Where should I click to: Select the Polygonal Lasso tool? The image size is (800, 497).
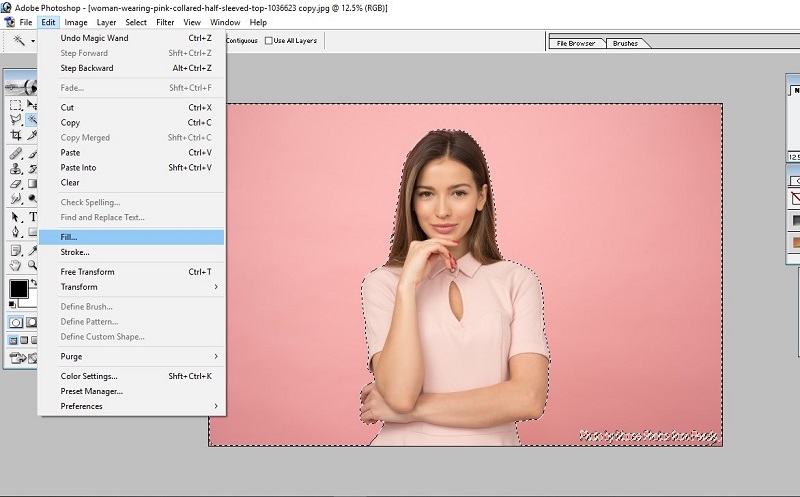click(16, 120)
